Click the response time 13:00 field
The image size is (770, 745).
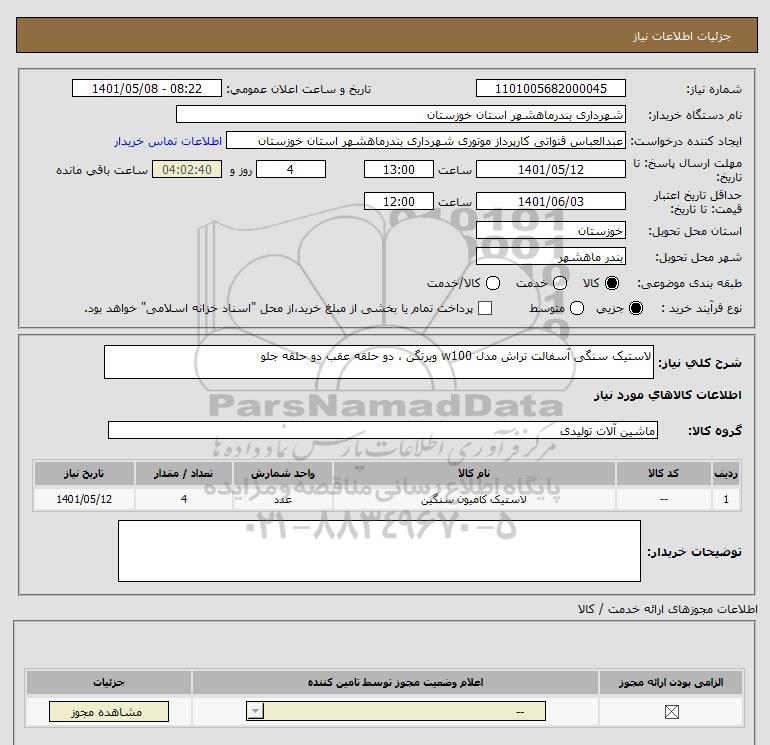pyautogui.click(x=399, y=169)
